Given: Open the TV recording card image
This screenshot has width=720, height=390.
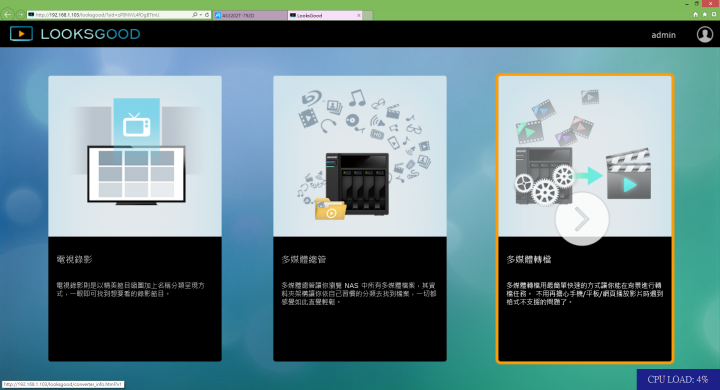Looking at the screenshot, I should pyautogui.click(x=135, y=156).
